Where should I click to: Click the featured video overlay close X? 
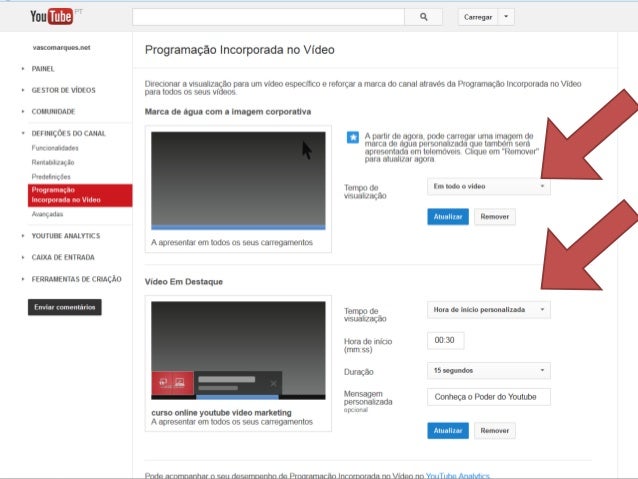[x=273, y=383]
